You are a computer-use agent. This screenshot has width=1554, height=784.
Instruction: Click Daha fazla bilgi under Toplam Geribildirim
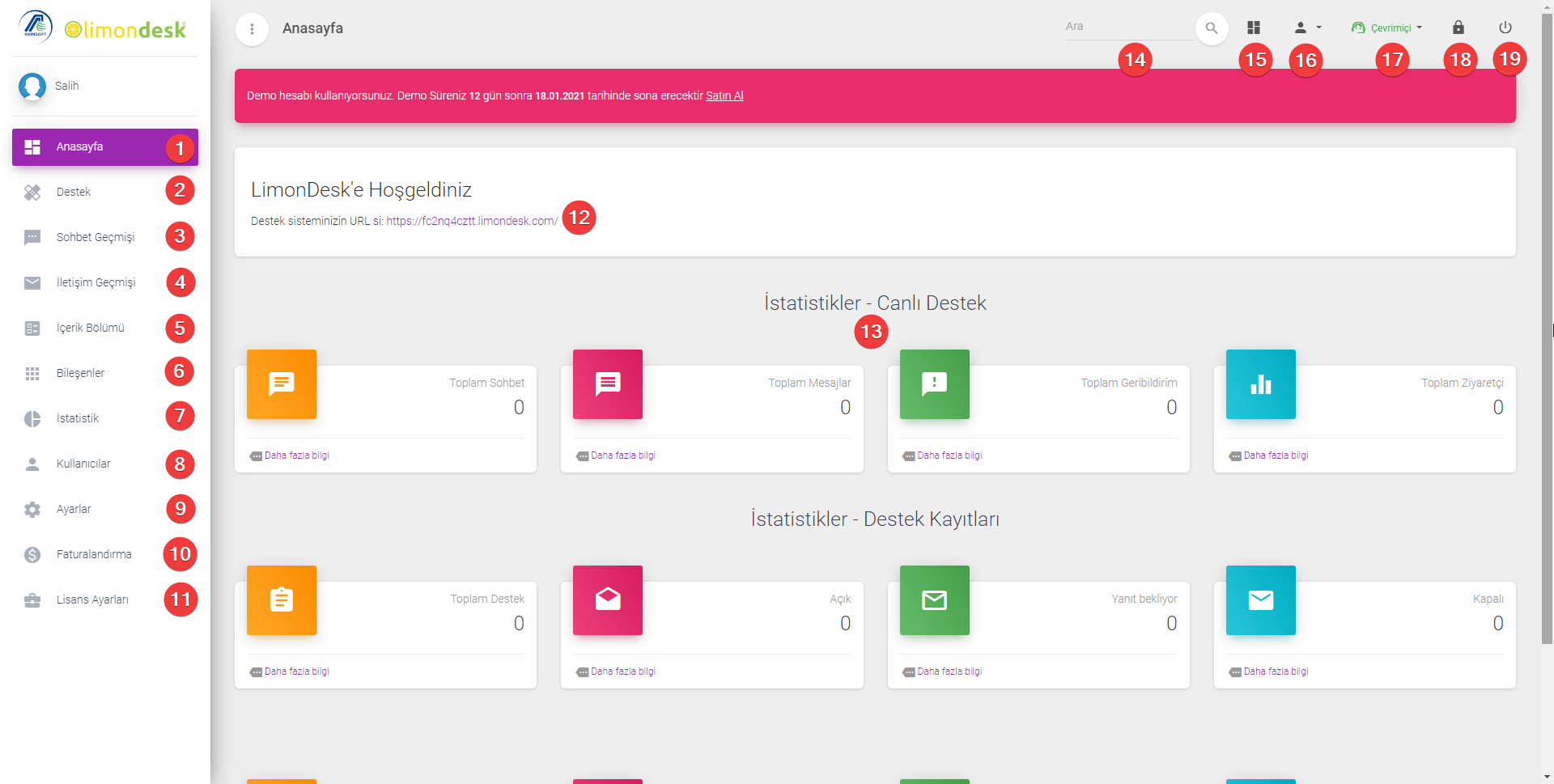pos(949,456)
